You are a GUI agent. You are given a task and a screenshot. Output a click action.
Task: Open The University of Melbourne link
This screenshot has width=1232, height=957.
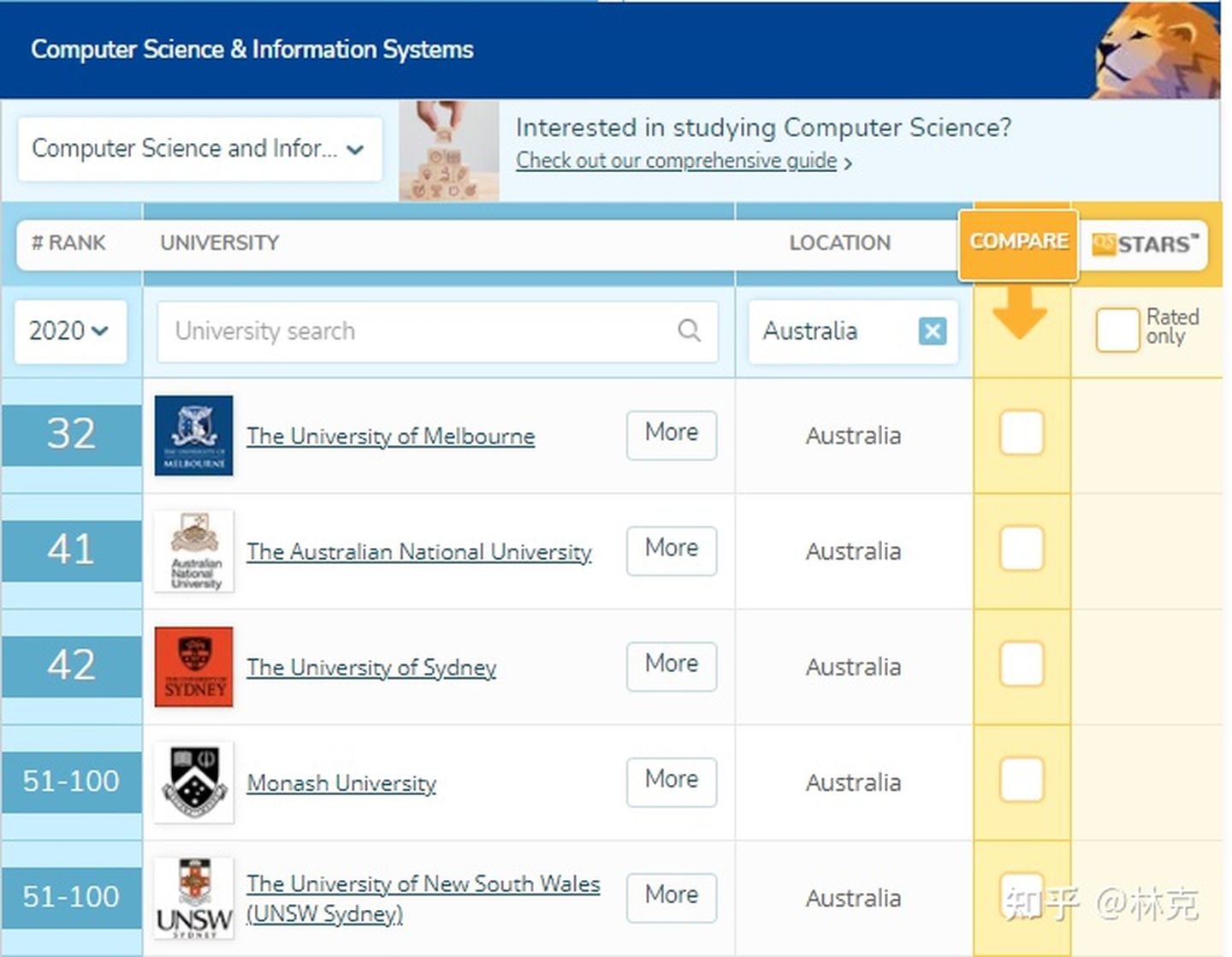click(x=391, y=436)
